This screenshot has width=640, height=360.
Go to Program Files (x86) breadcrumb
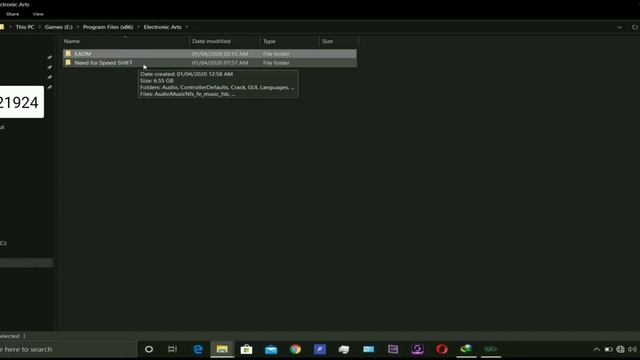point(108,27)
